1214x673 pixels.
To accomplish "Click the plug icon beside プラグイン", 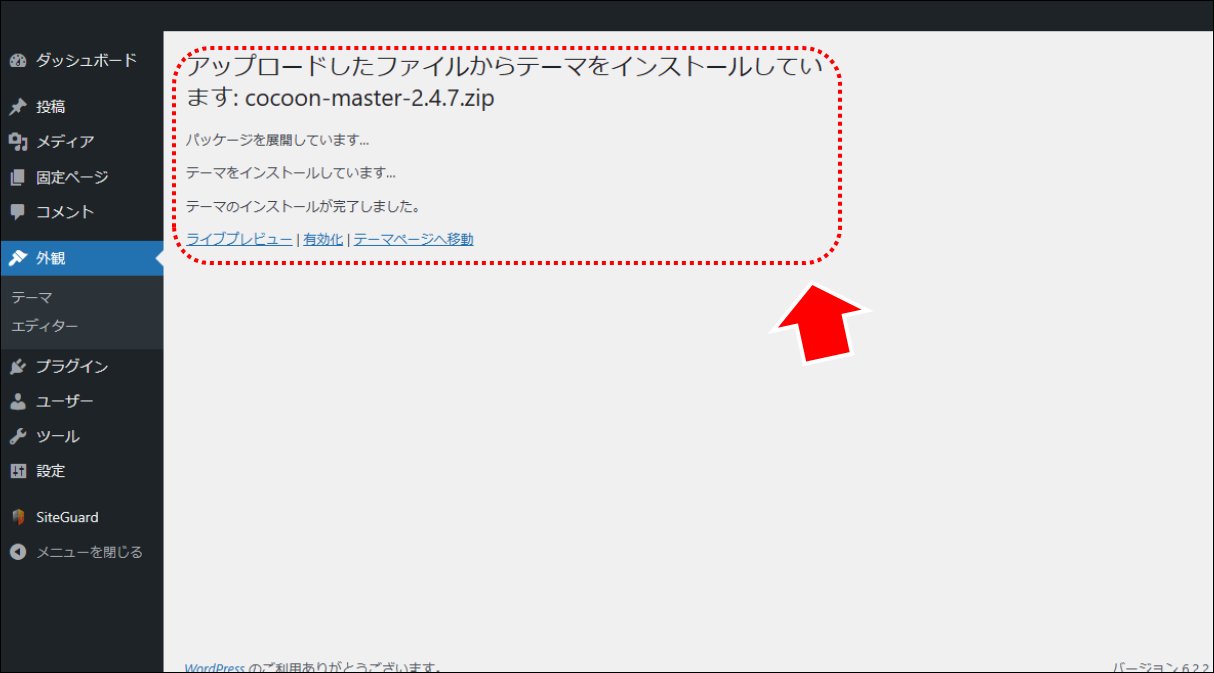I will pyautogui.click(x=17, y=367).
